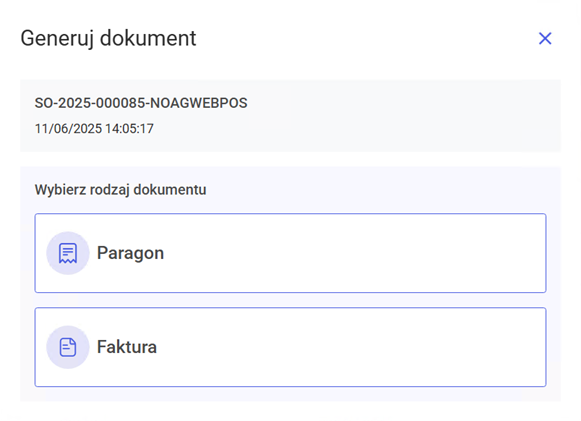Click the Faktura document page icon

68,347
